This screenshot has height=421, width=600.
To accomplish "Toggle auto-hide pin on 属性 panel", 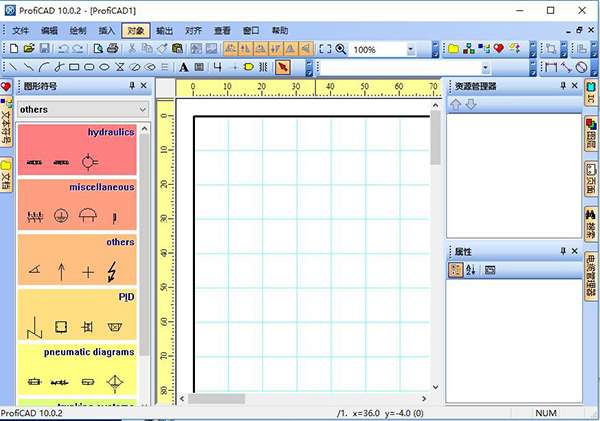I will point(563,251).
